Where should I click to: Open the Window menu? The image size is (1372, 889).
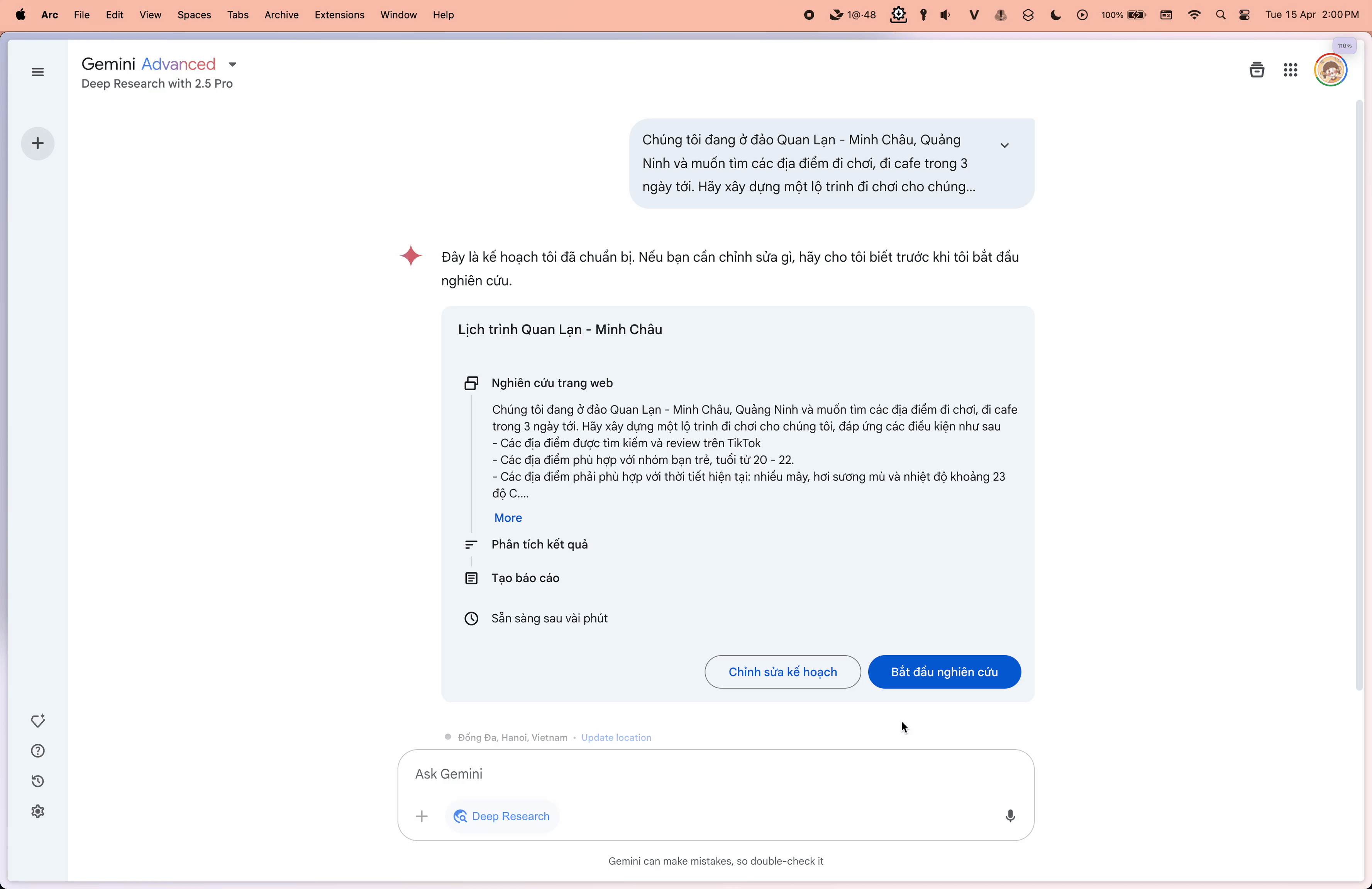coord(398,15)
